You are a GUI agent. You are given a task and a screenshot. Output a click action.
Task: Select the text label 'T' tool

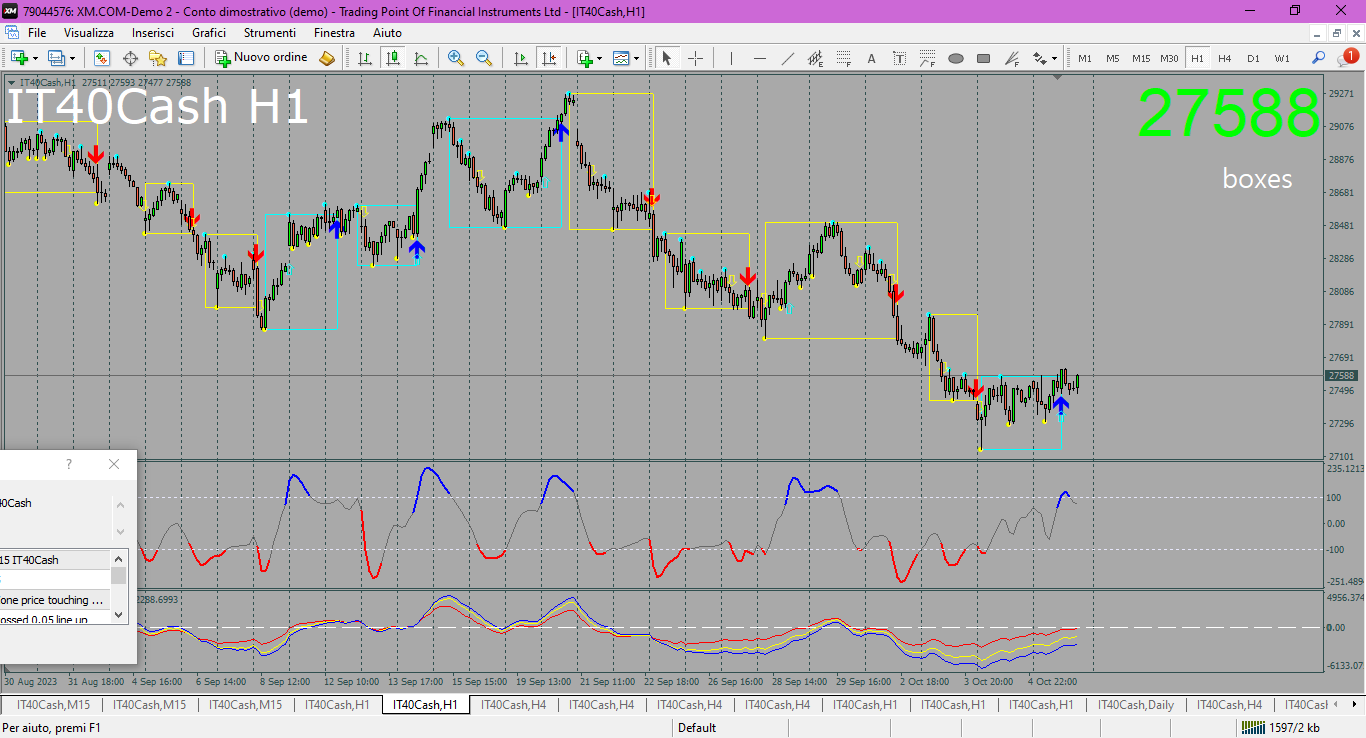click(x=899, y=58)
